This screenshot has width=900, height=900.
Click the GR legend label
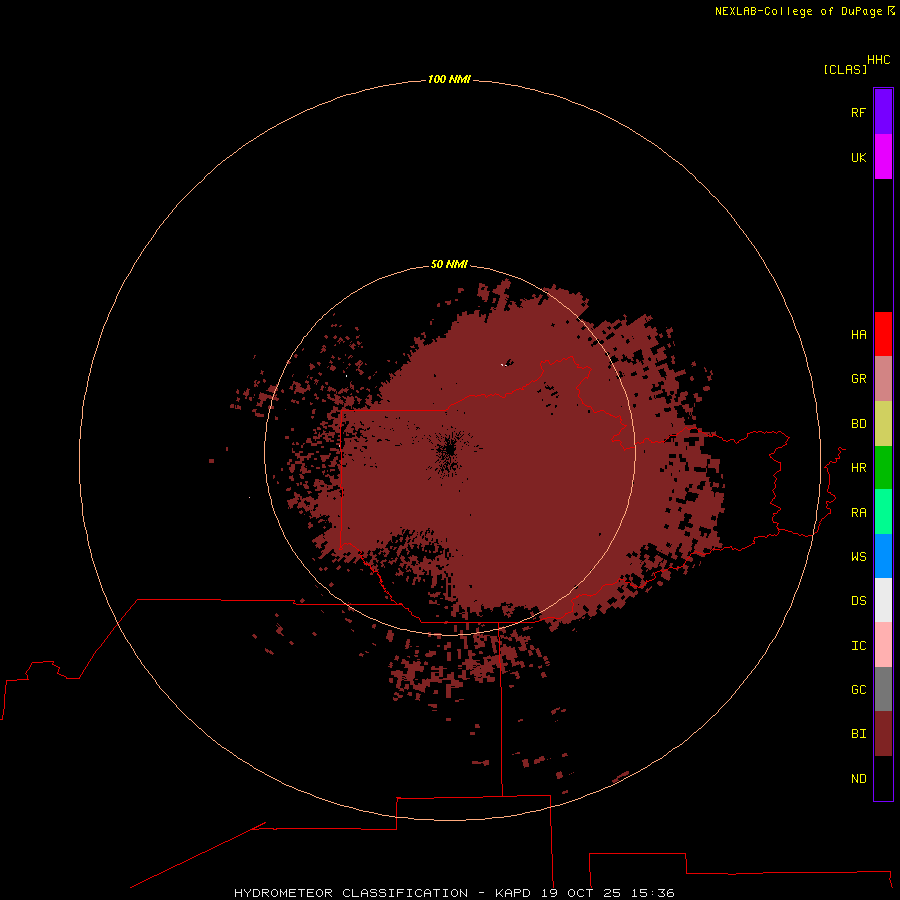point(858,379)
